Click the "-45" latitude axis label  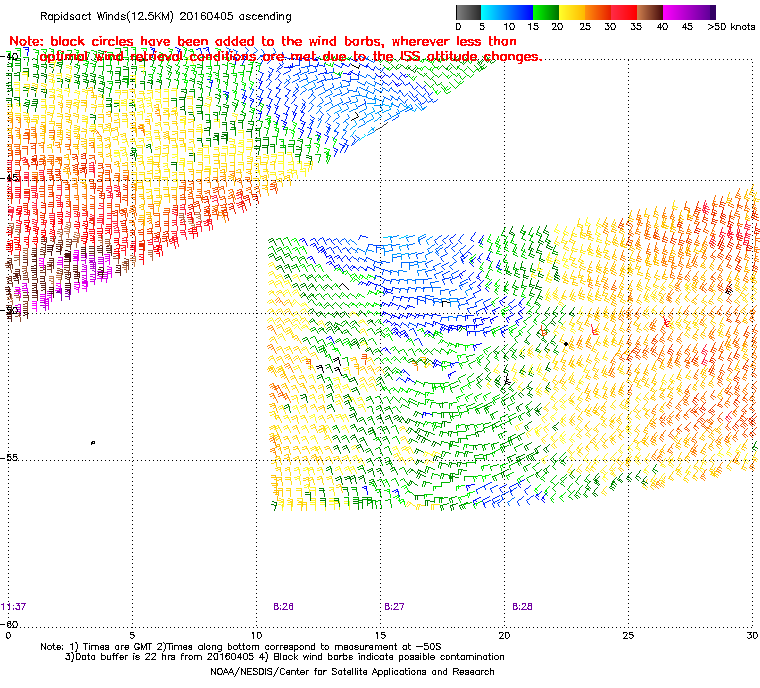[x=10, y=178]
